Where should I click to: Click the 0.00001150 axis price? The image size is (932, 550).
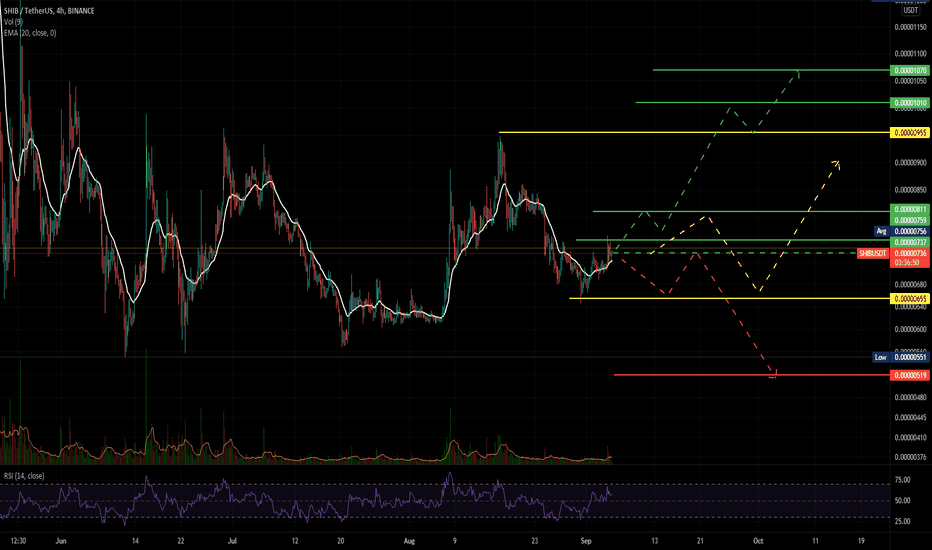point(911,27)
